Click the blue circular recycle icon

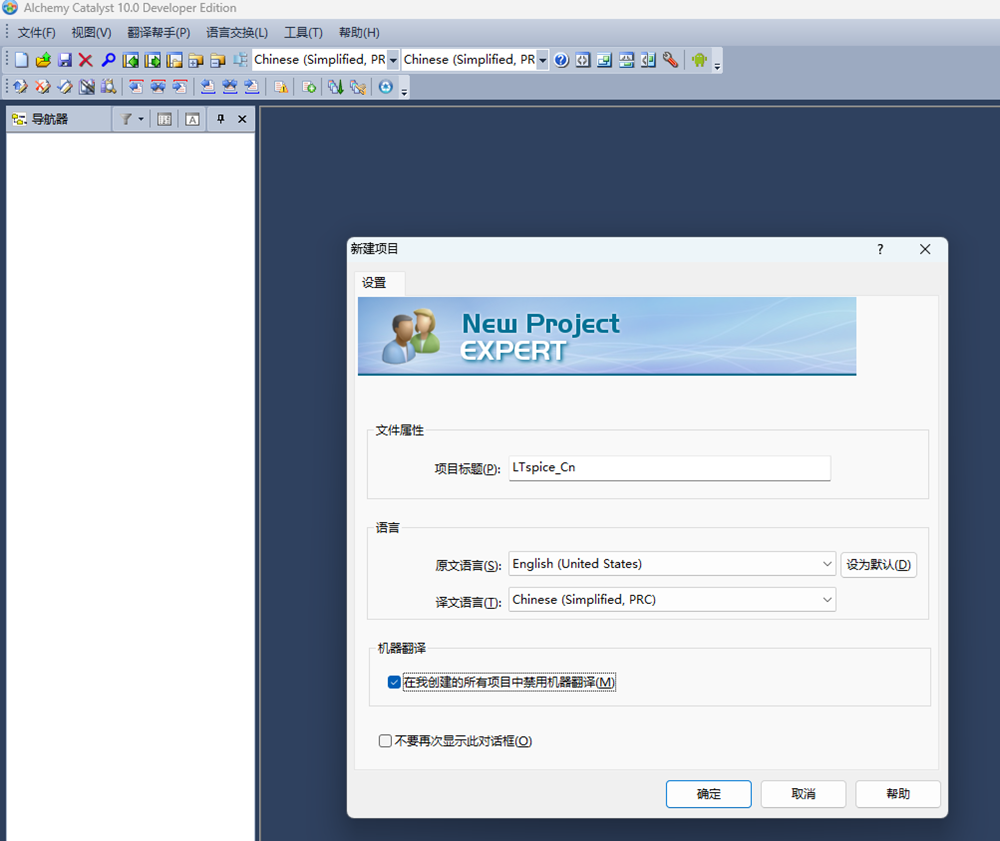[386, 87]
